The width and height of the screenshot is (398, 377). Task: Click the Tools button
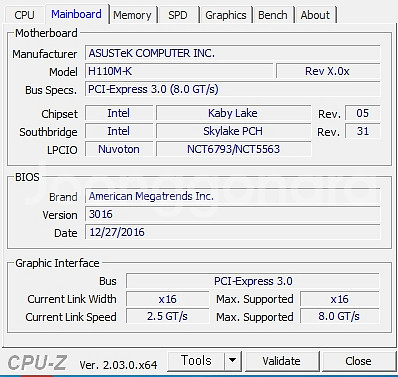196,361
